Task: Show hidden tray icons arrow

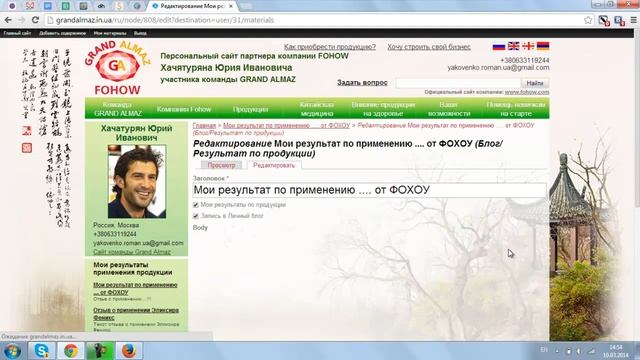Action: coord(557,351)
